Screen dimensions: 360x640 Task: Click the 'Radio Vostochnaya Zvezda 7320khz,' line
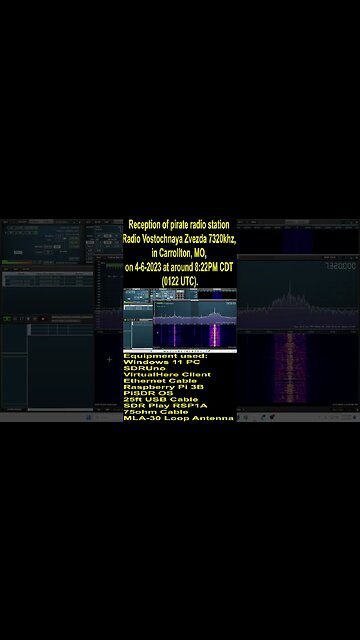pos(180,239)
